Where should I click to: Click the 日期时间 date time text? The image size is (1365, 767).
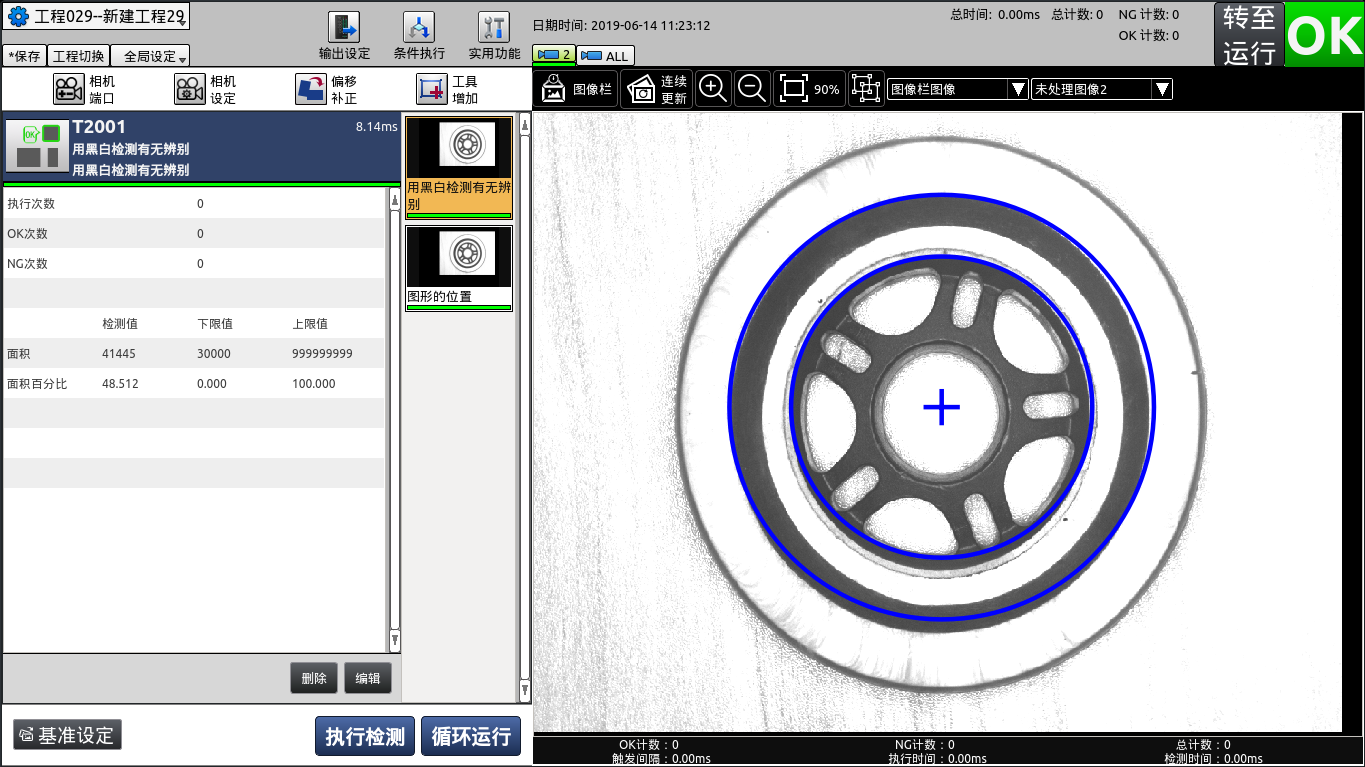[x=621, y=26]
